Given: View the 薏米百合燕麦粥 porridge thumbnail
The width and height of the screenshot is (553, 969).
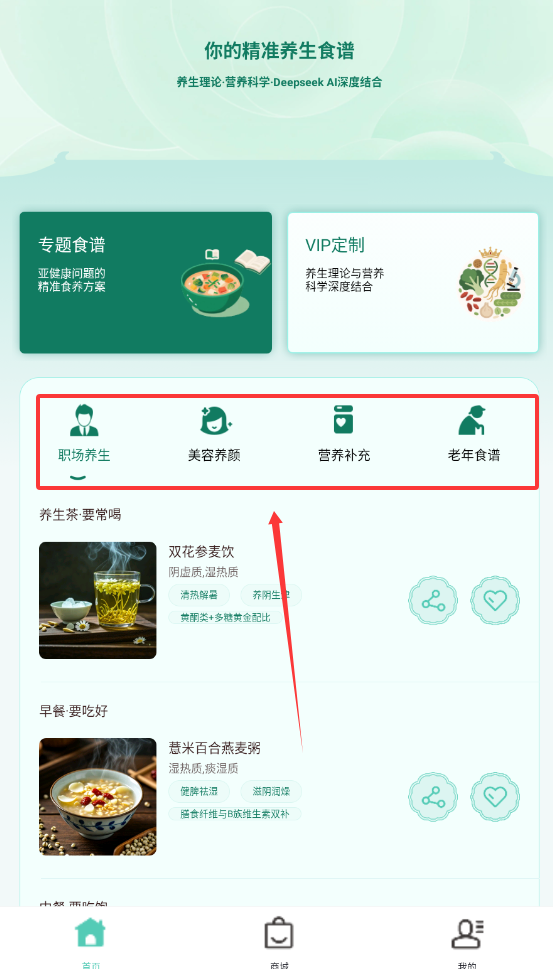Looking at the screenshot, I should (x=98, y=797).
